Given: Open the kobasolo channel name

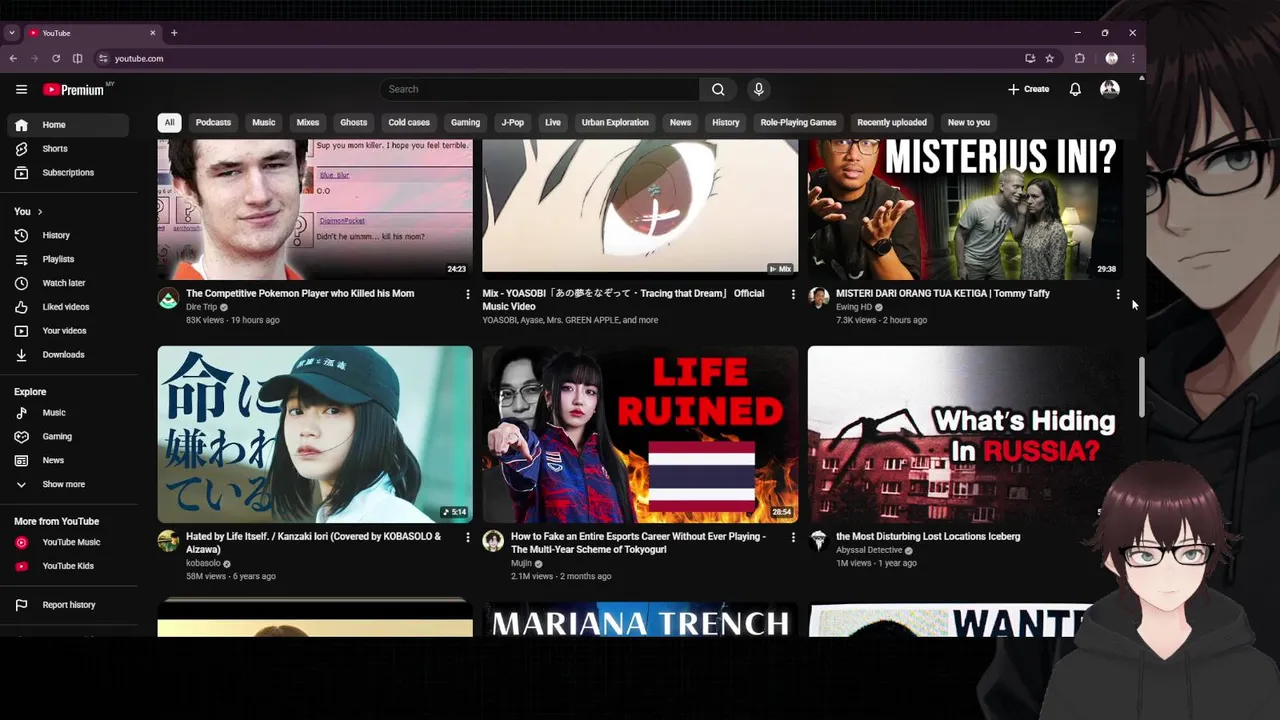Looking at the screenshot, I should [x=203, y=563].
